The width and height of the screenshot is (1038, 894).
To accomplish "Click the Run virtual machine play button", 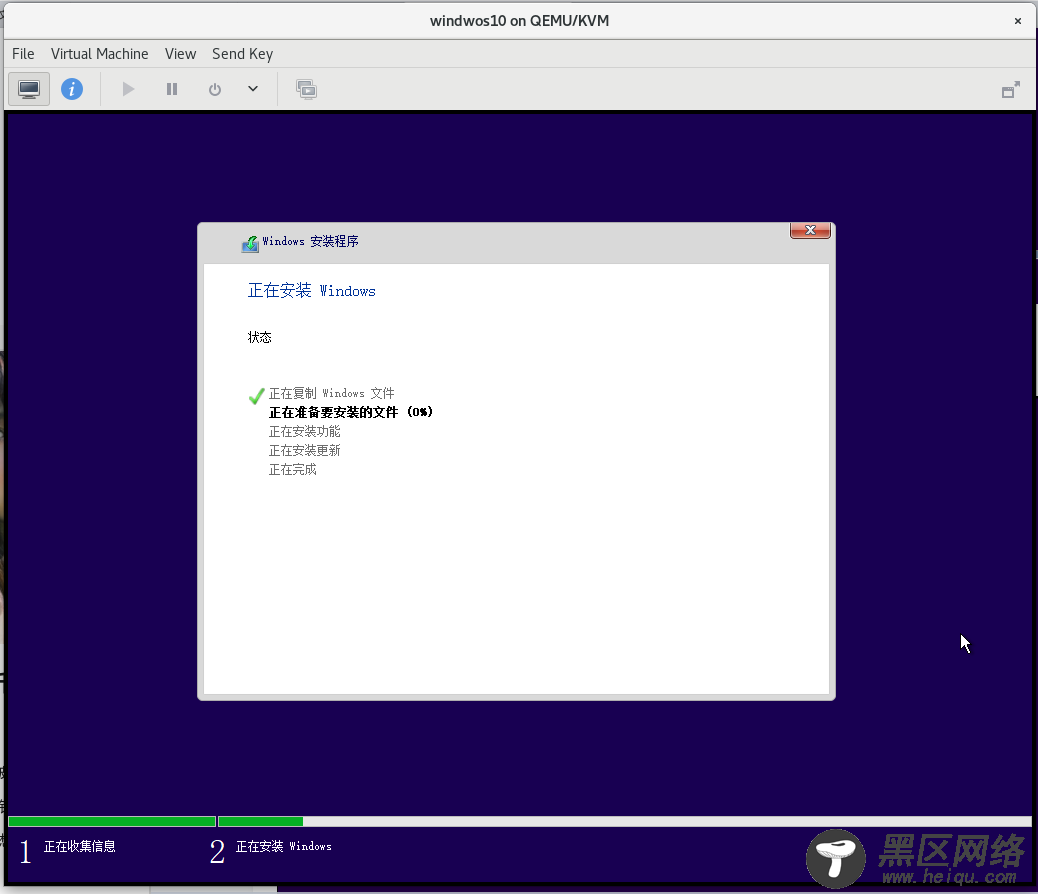I will click(128, 89).
